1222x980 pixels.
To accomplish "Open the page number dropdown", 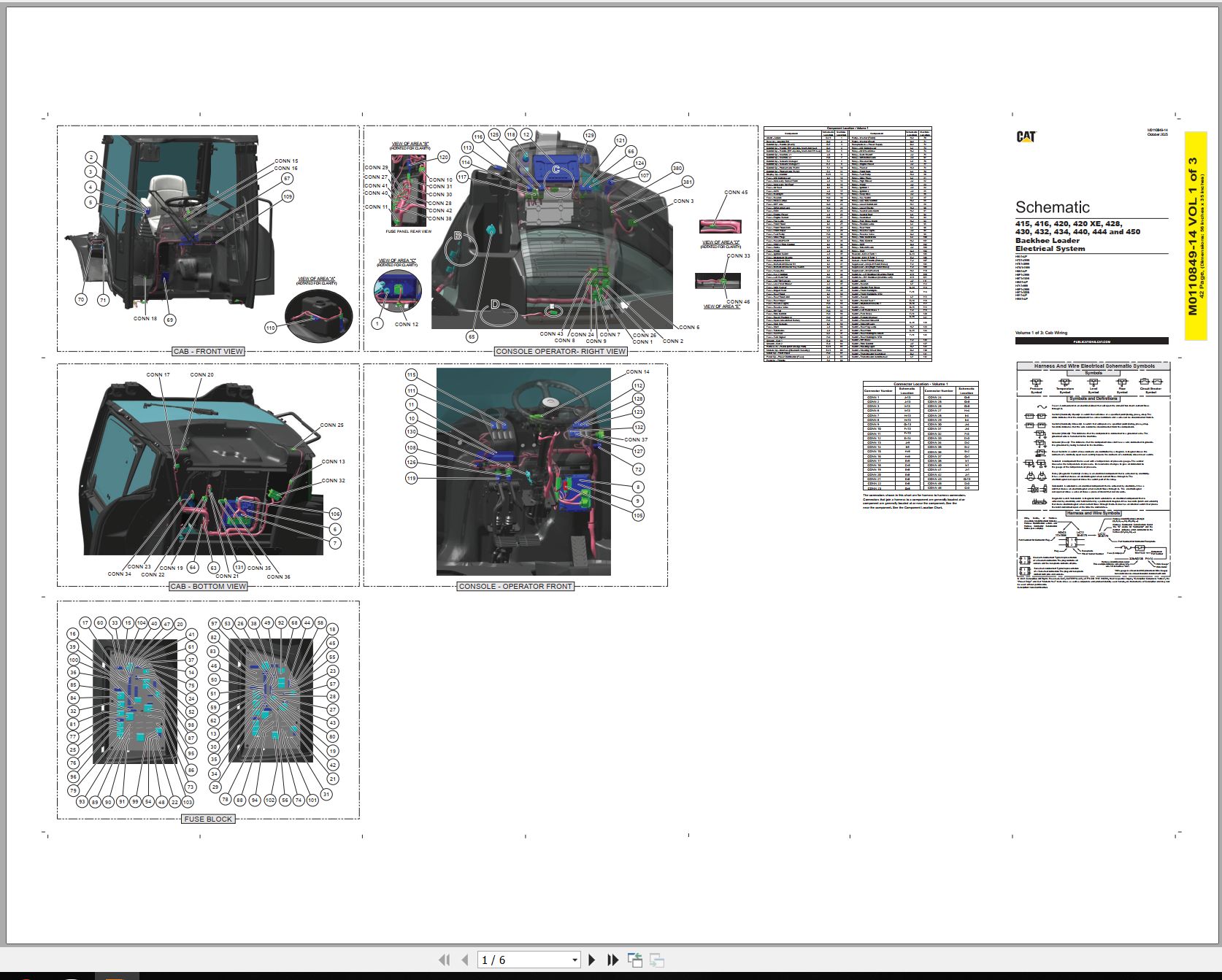I will coord(575,960).
